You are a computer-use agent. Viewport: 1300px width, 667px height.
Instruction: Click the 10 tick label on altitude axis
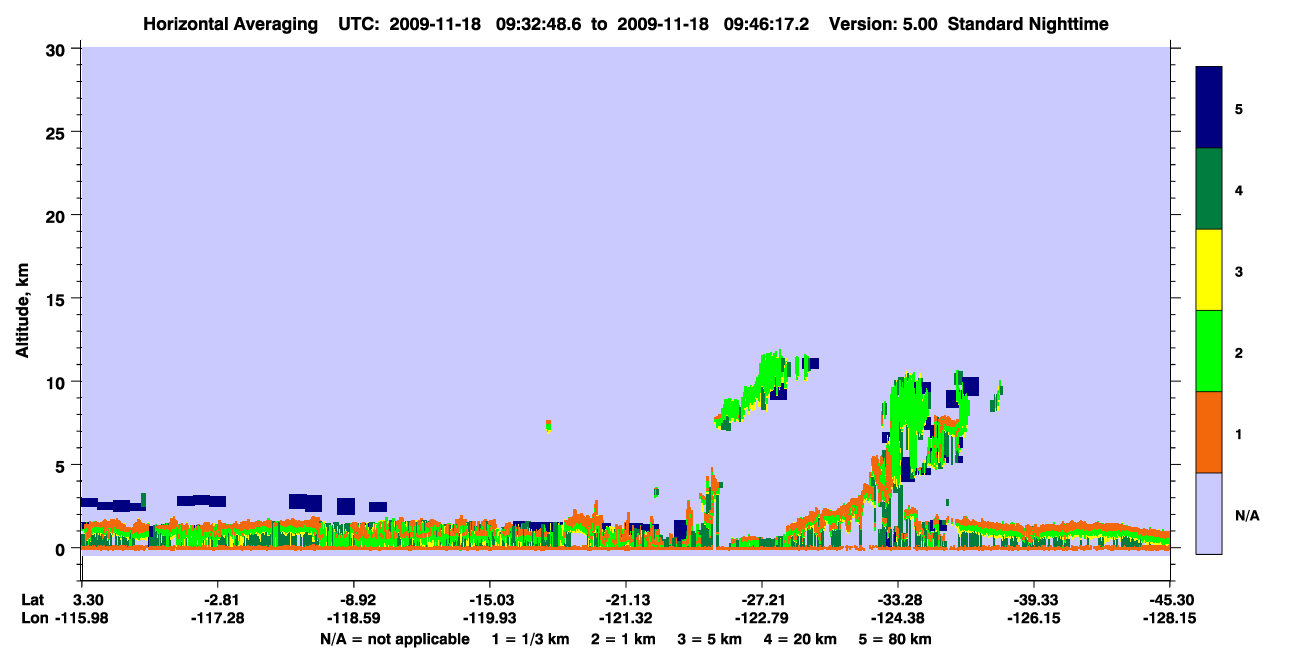(x=57, y=382)
